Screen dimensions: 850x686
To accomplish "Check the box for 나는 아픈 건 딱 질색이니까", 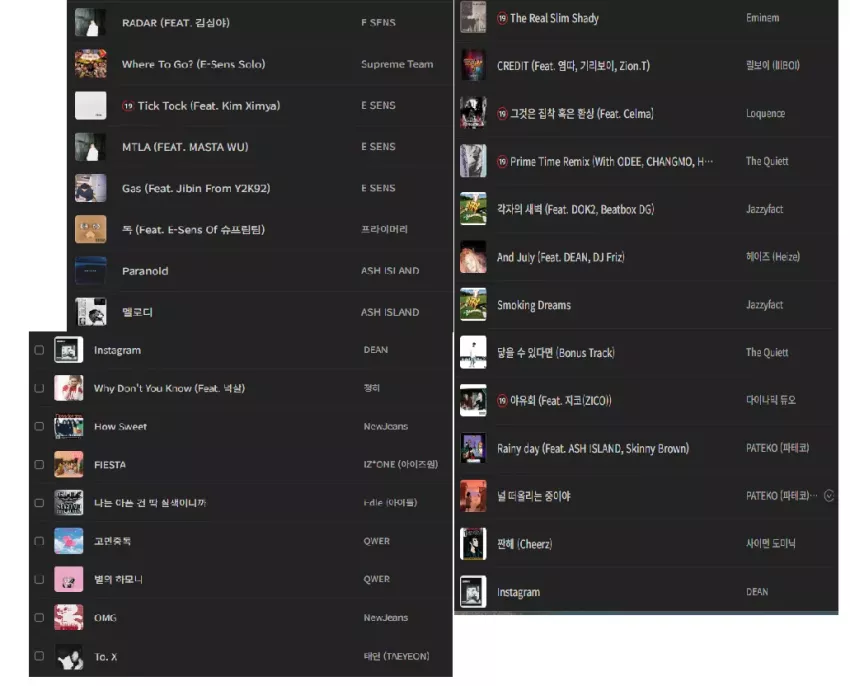I will point(39,503).
